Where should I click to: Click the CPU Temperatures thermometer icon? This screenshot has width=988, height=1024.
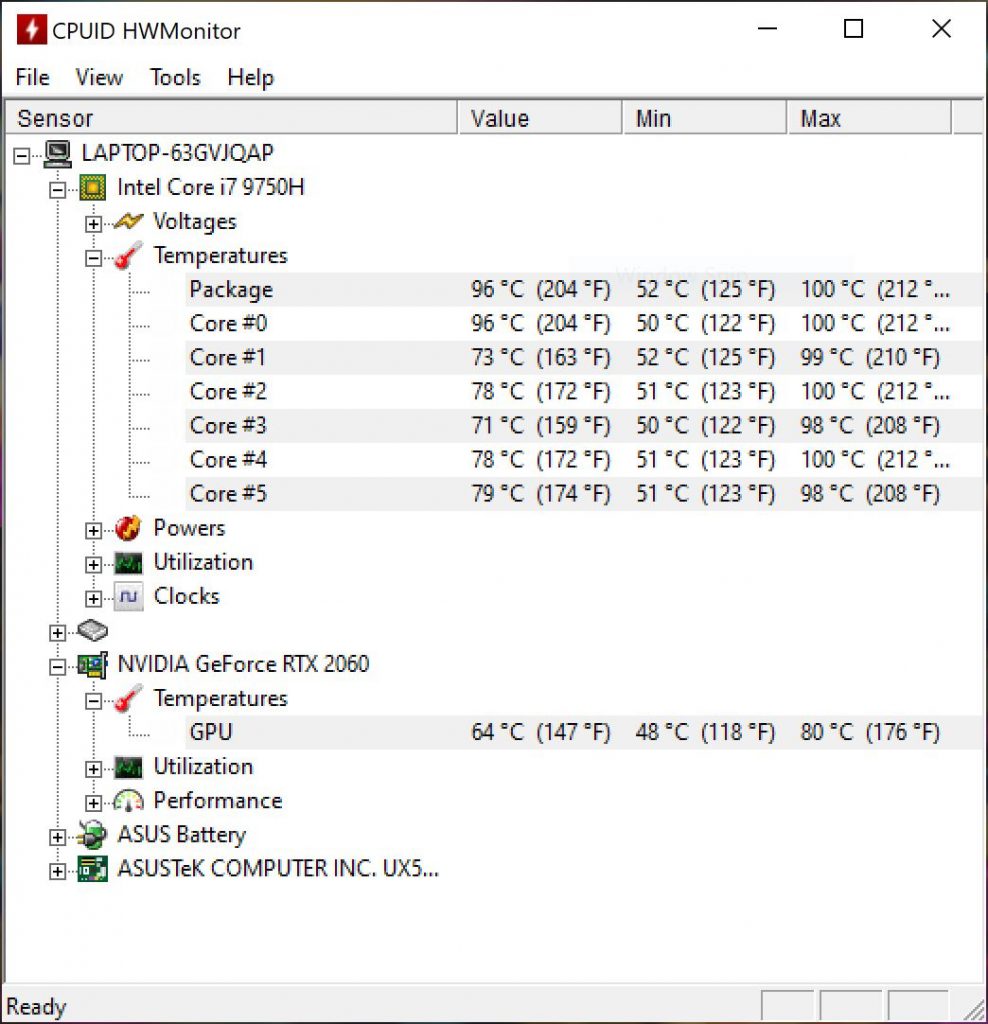[128, 256]
